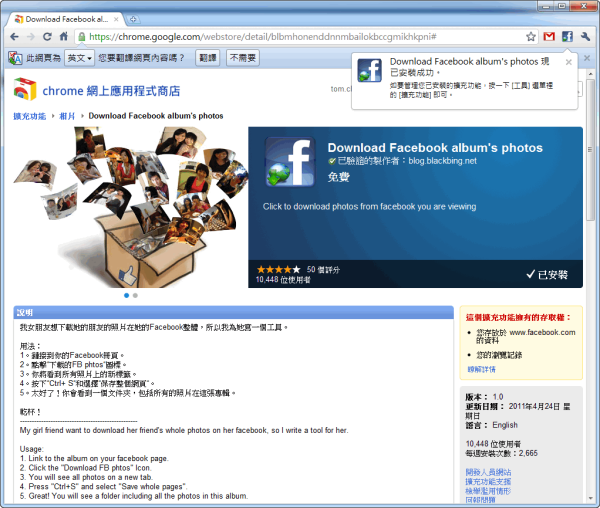
Task: Click the vertical scrollbar thumb
Action: click(x=591, y=149)
